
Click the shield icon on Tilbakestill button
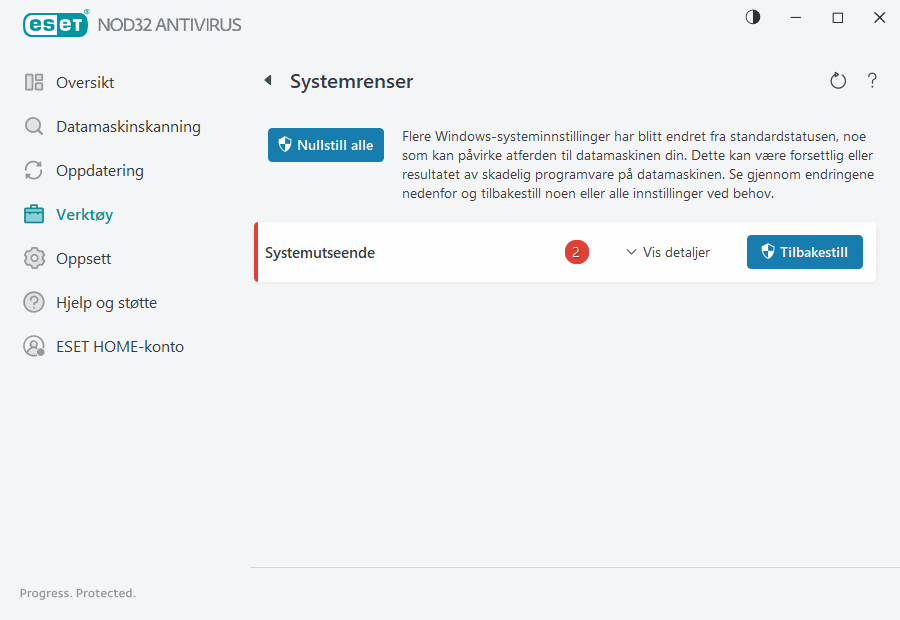tap(768, 252)
